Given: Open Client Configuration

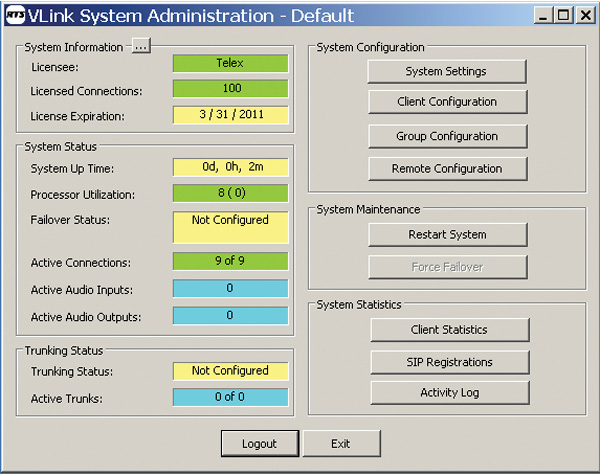Looking at the screenshot, I should 446,101.
